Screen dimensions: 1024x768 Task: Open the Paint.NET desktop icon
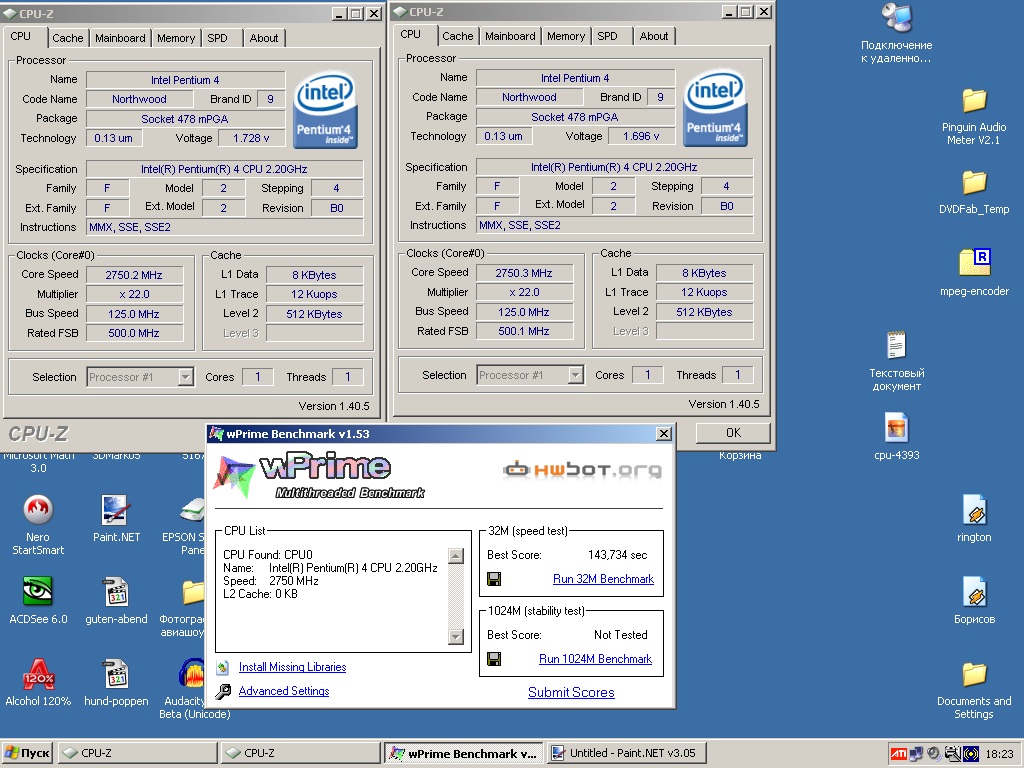[x=116, y=509]
